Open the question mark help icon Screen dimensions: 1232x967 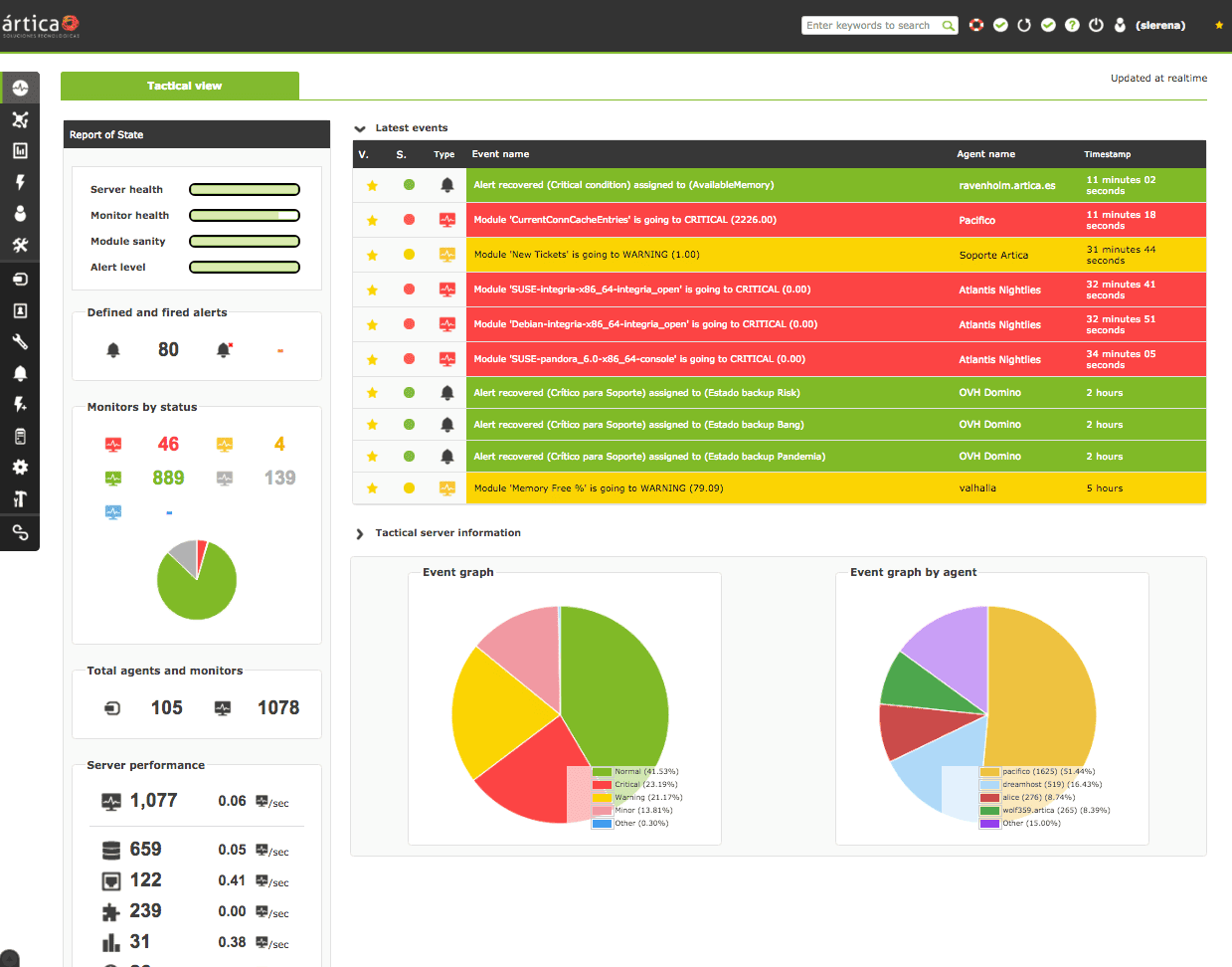[x=1072, y=25]
